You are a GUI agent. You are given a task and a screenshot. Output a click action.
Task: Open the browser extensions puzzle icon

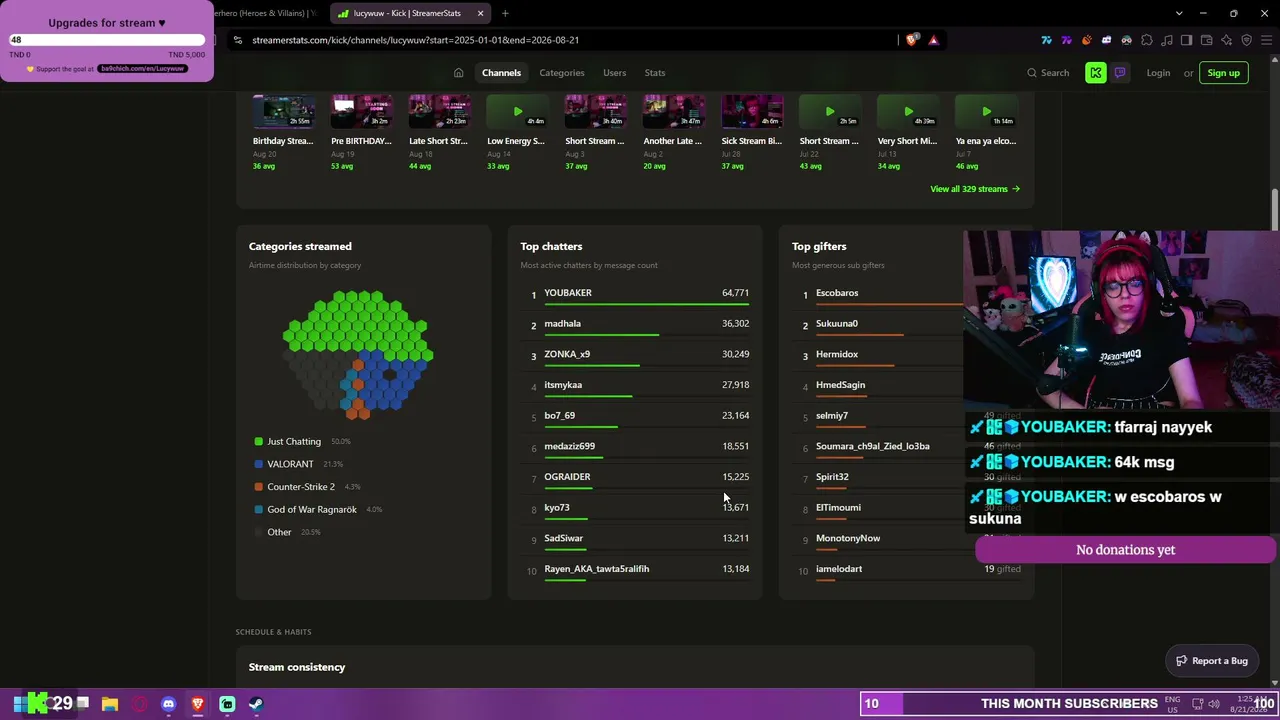click(x=1147, y=40)
